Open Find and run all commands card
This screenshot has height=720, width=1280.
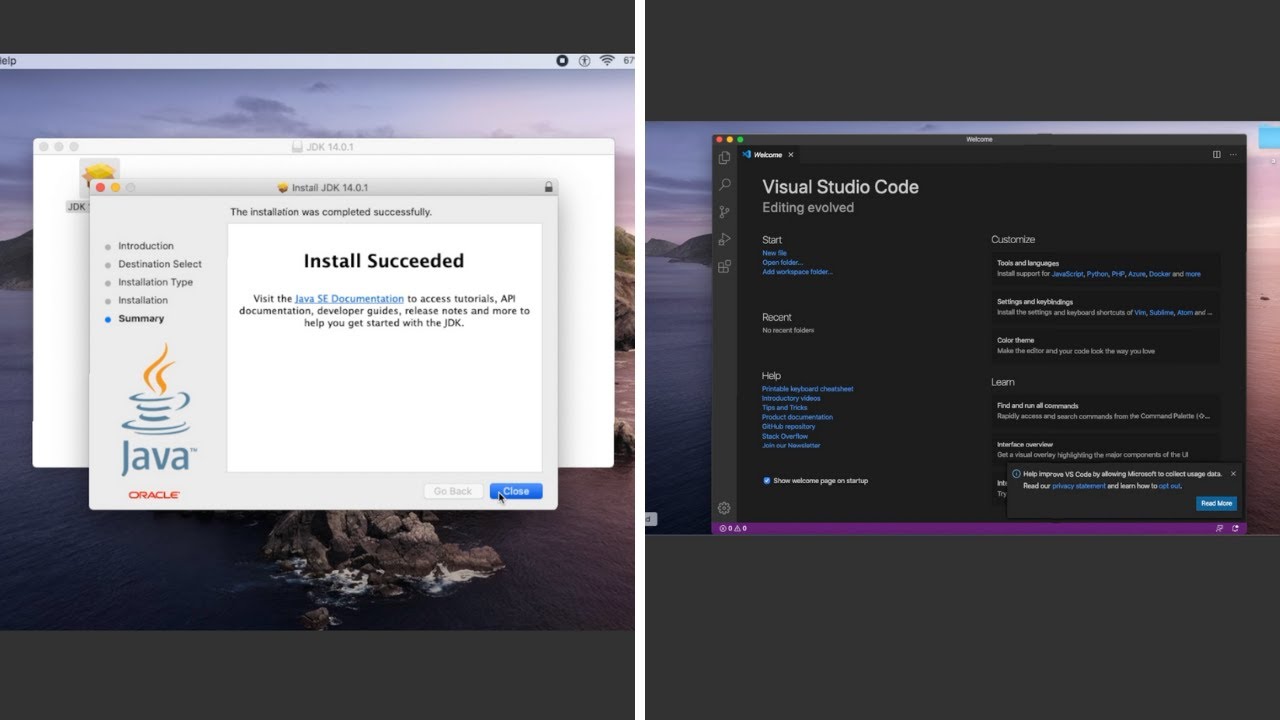pyautogui.click(x=1105, y=411)
